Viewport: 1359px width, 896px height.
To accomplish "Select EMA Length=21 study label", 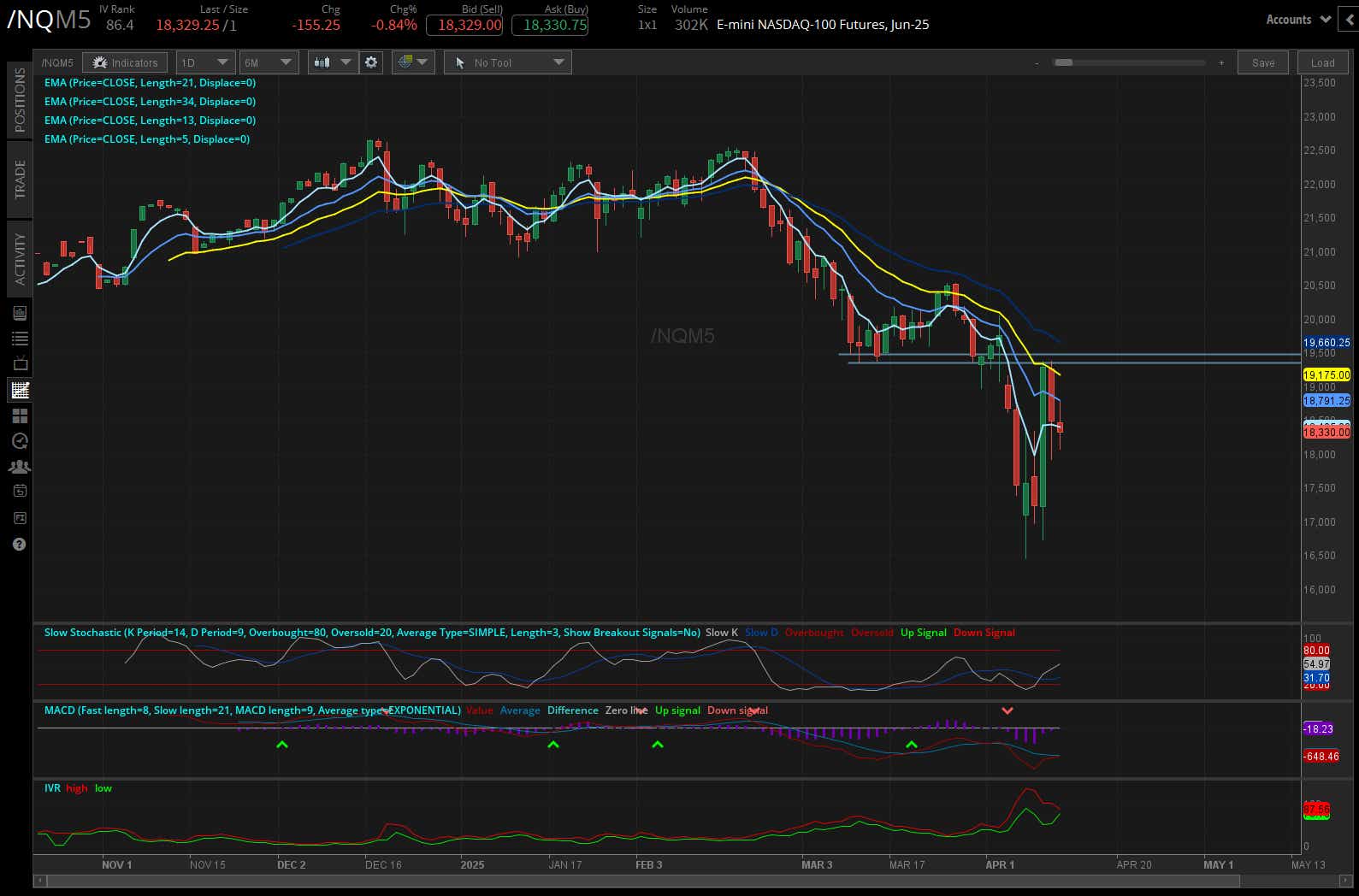I will coord(150,83).
